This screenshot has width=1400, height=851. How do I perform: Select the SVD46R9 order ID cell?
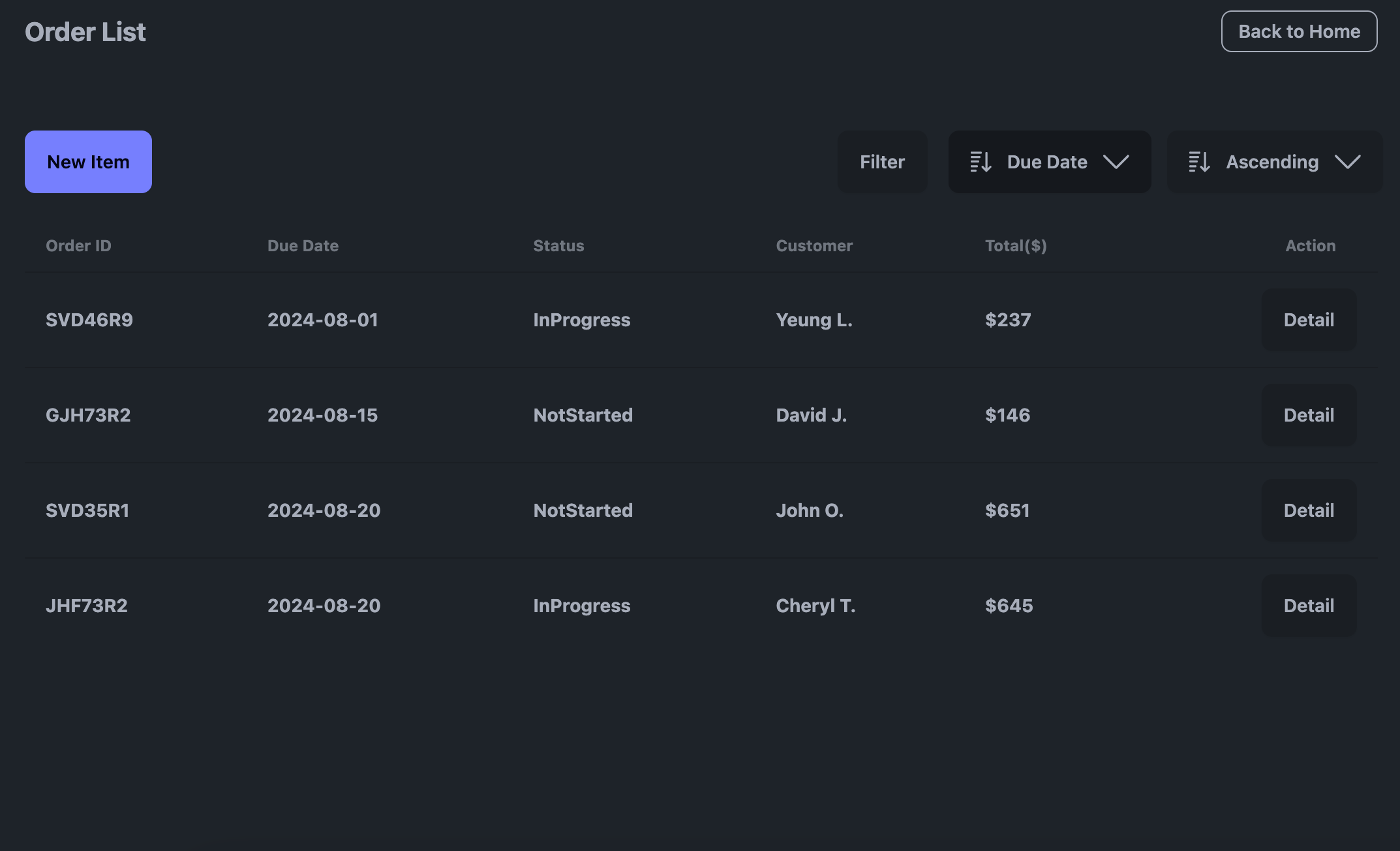(x=89, y=320)
